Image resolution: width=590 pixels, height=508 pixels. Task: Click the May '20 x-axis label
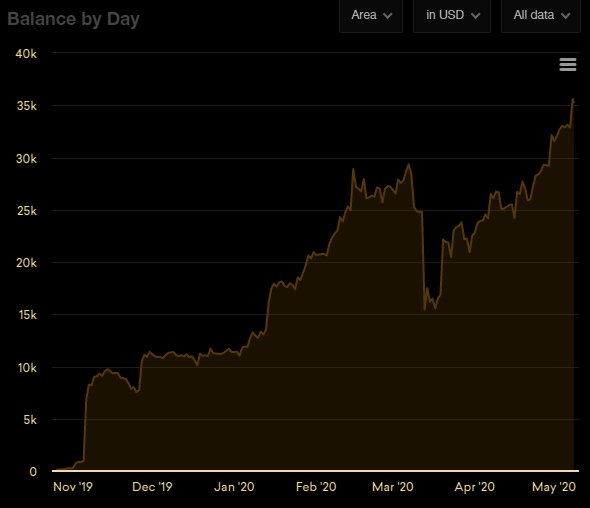pyautogui.click(x=554, y=487)
